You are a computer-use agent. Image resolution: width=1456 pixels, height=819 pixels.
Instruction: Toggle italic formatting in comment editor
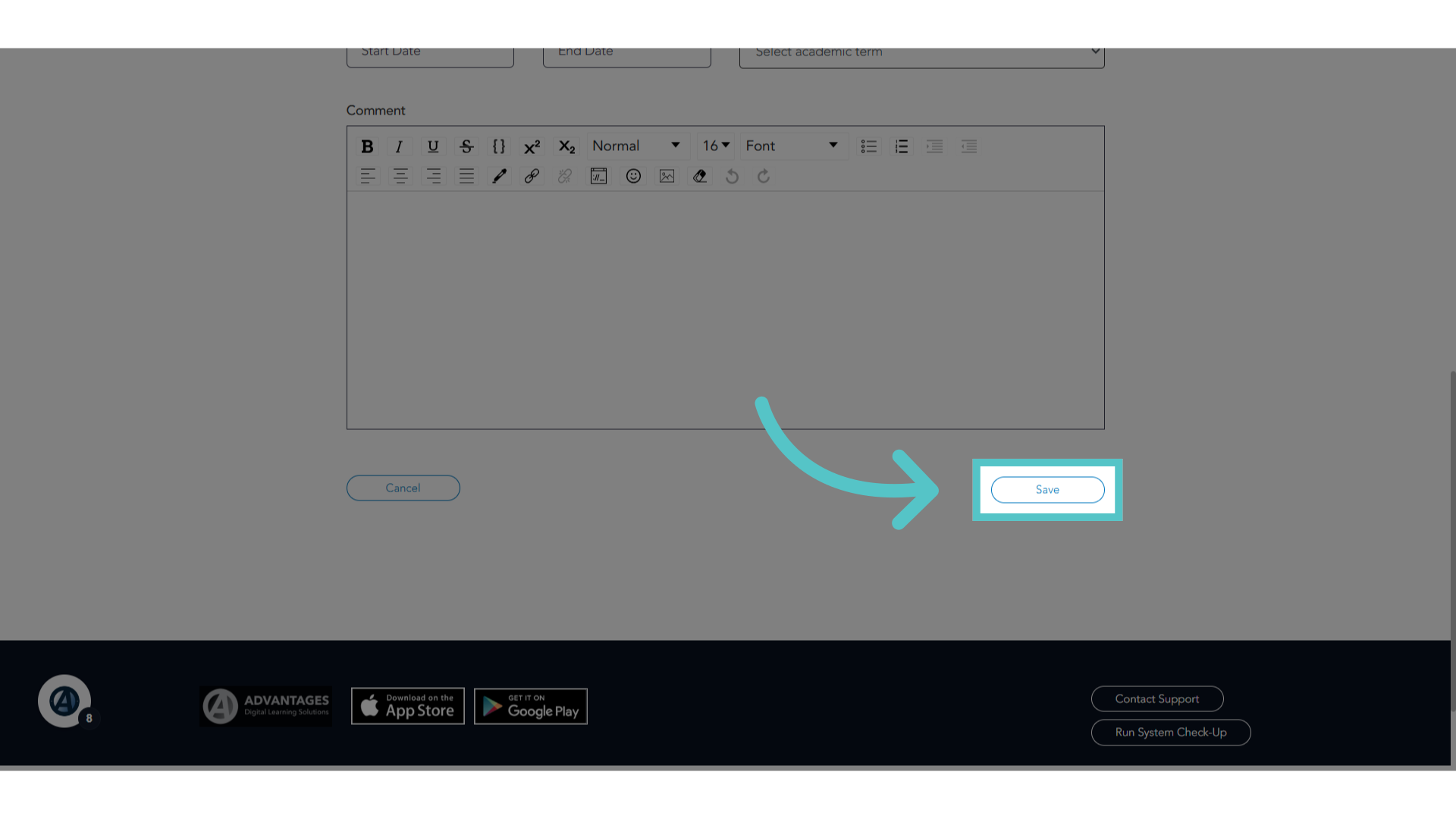click(399, 146)
